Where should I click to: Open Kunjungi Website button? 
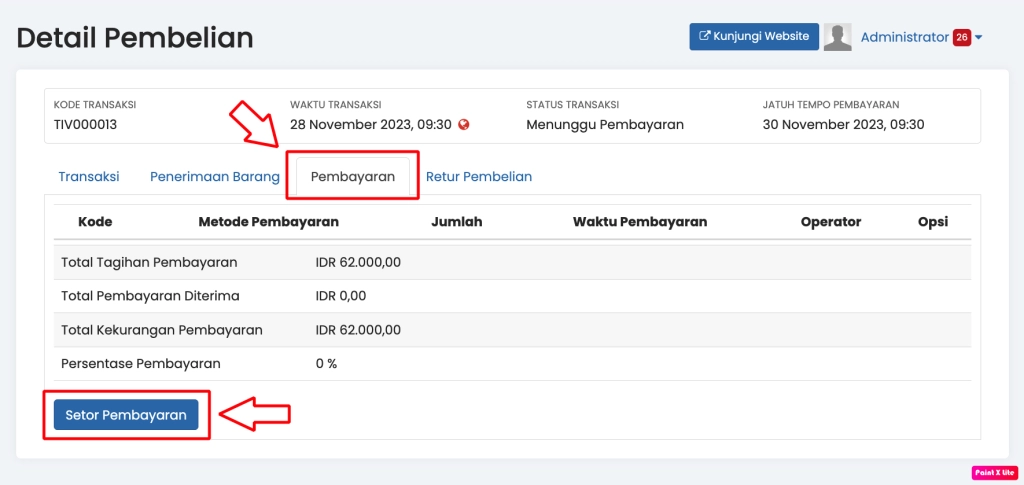(754, 37)
